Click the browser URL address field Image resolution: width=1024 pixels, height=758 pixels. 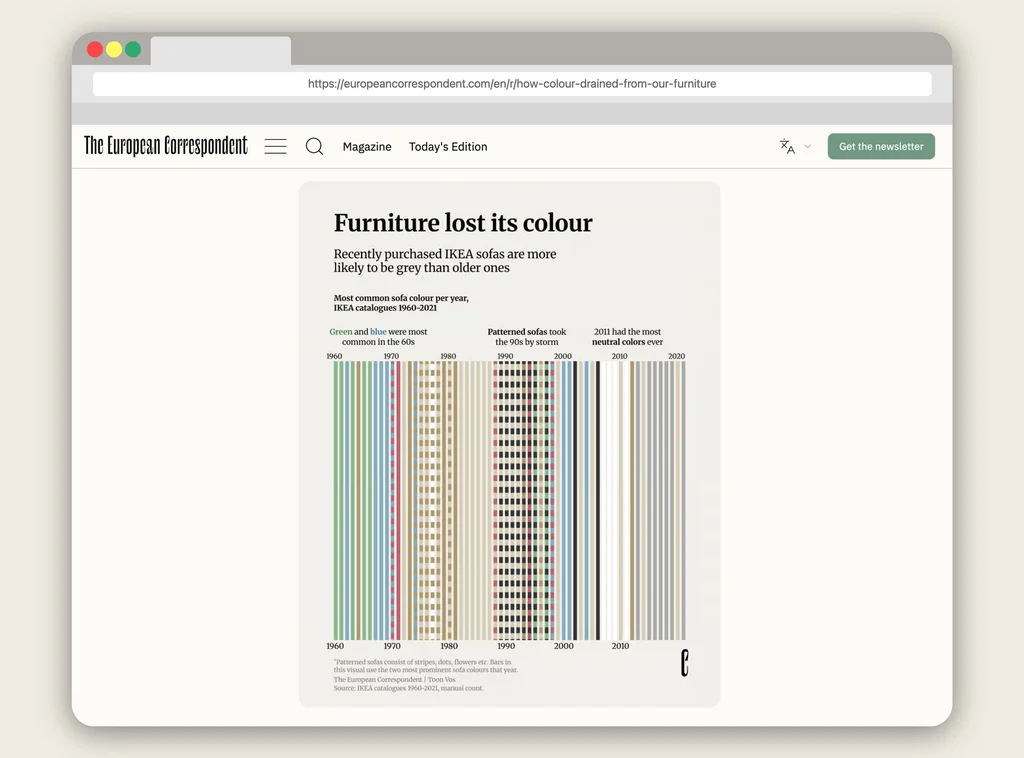point(512,84)
